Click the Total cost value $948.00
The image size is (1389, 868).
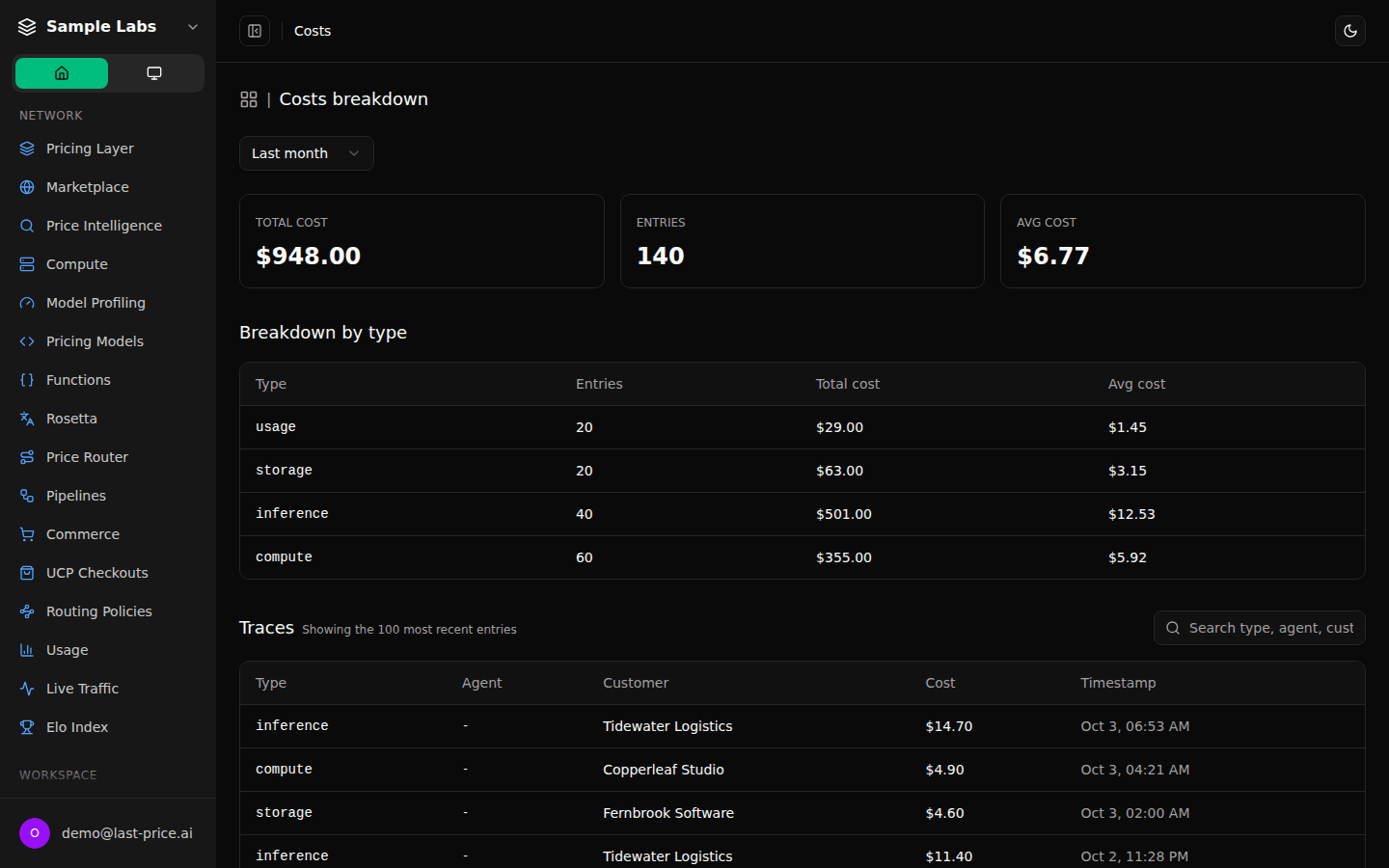(309, 256)
